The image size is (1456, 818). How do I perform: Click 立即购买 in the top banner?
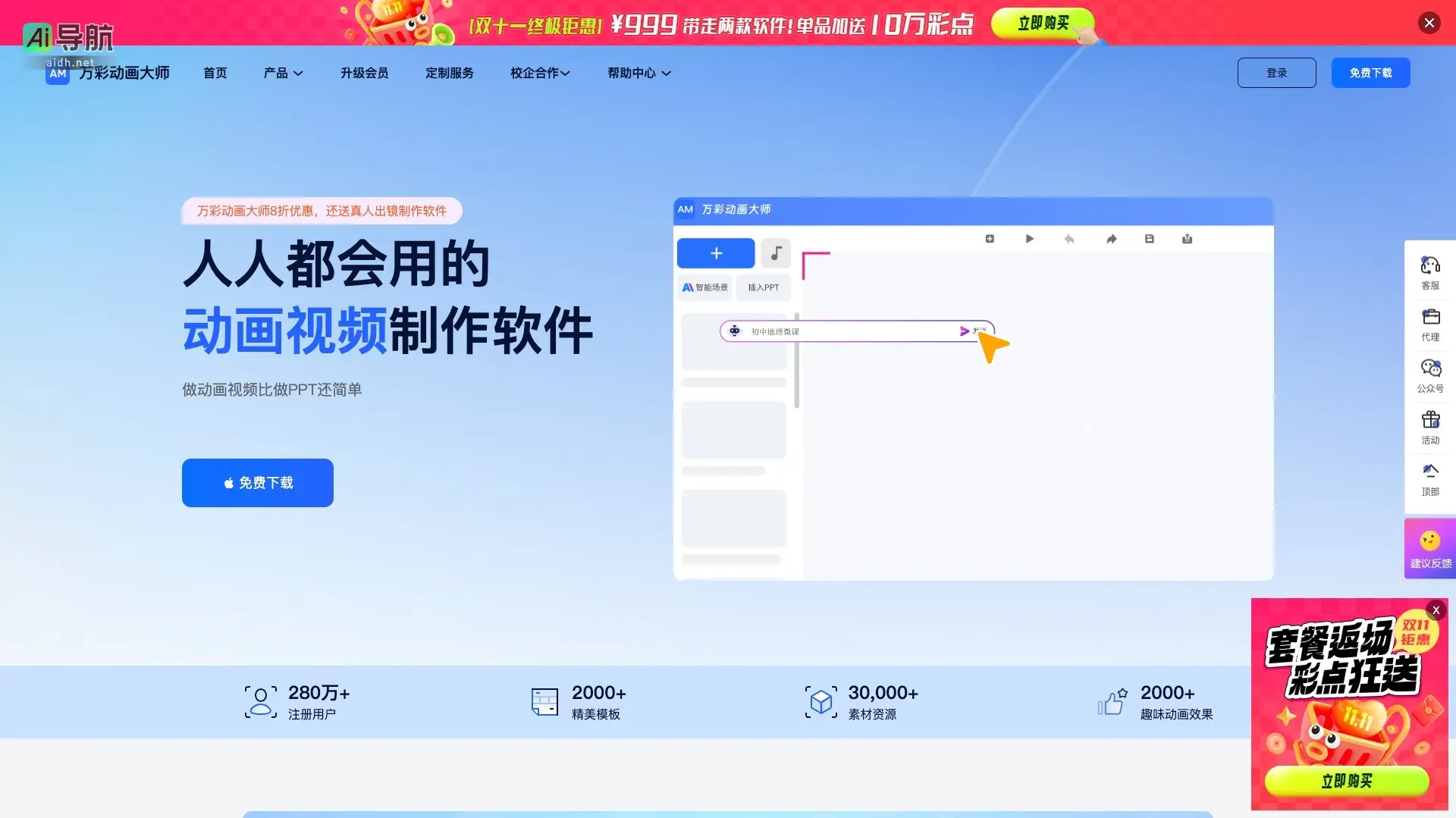(x=1043, y=24)
